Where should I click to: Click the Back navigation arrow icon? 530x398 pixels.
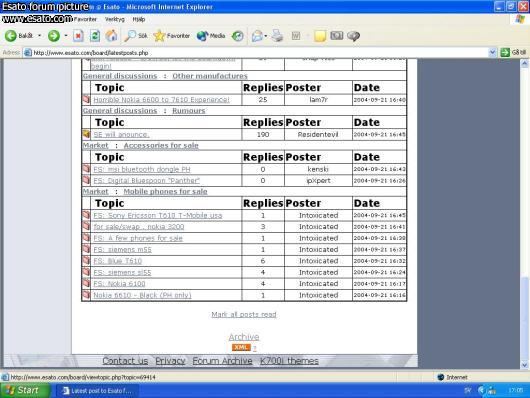[10, 36]
